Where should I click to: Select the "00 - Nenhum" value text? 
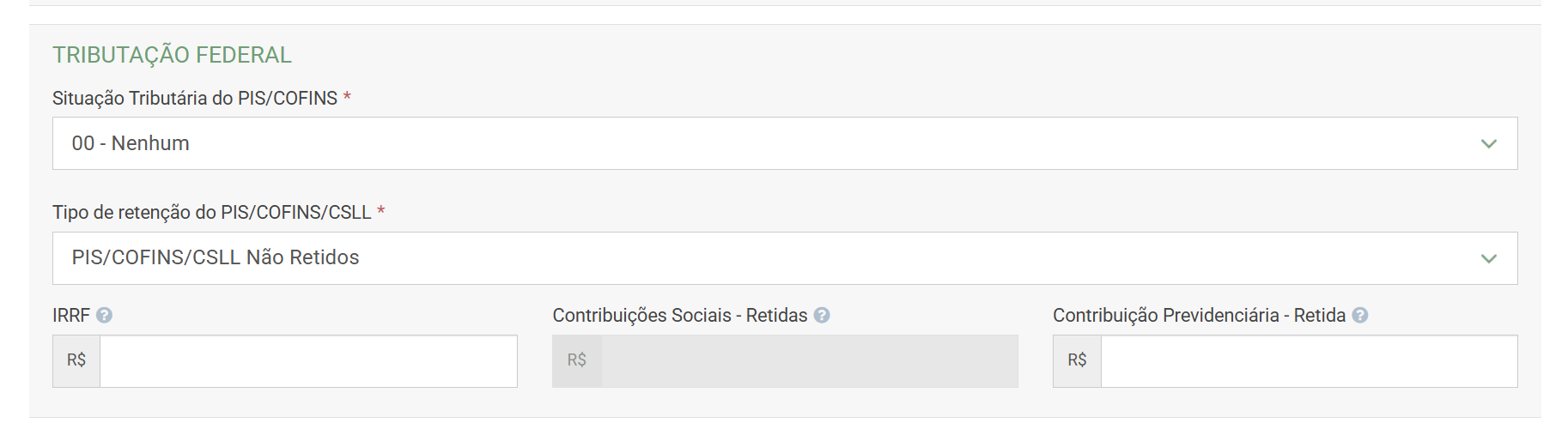(131, 143)
